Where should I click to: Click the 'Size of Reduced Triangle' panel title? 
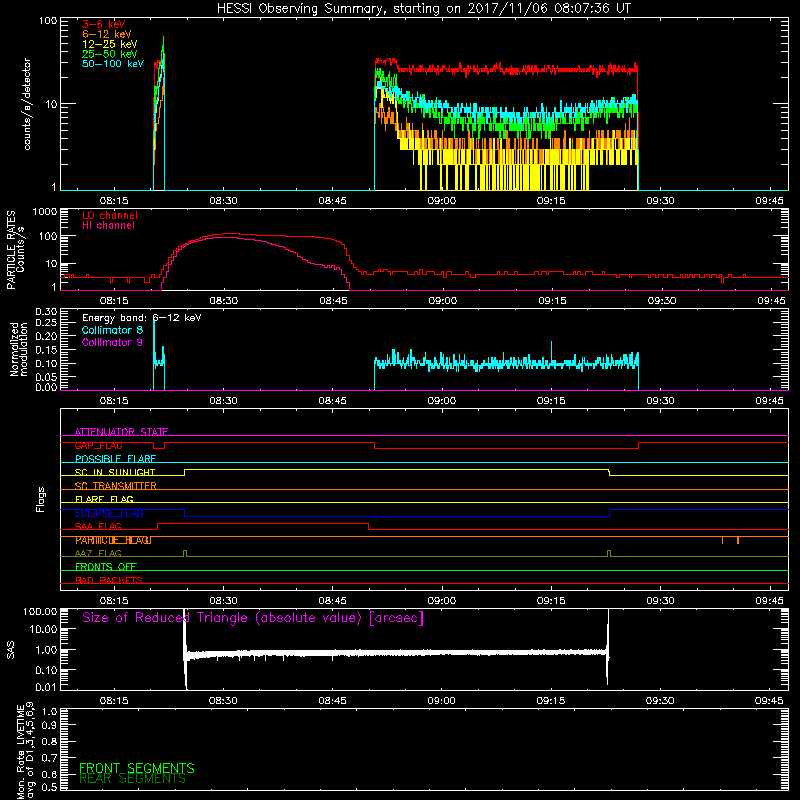pyautogui.click(x=253, y=618)
